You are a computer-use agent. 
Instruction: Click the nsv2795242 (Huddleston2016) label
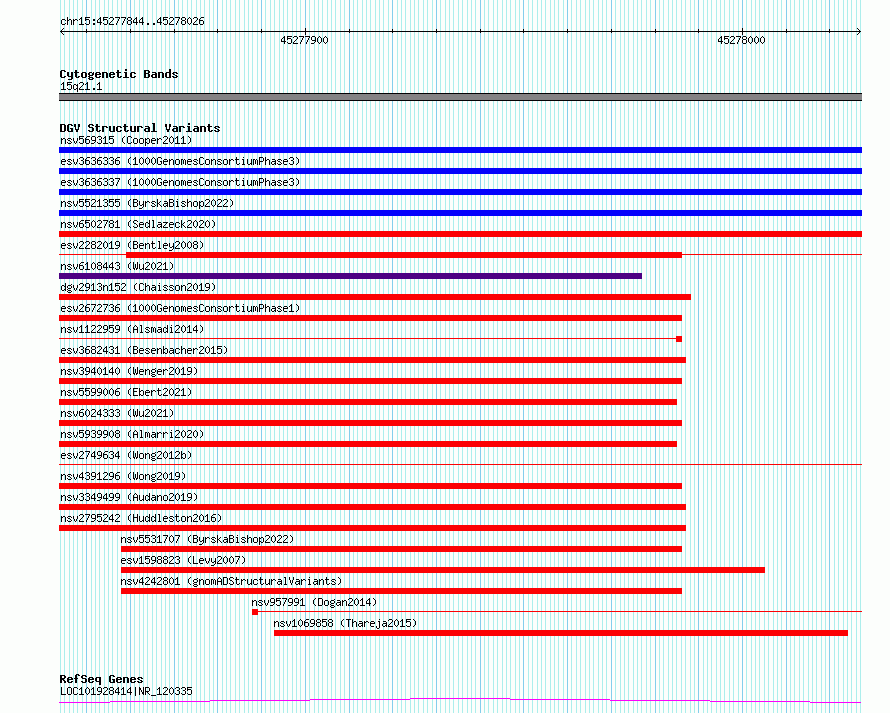[141, 518]
